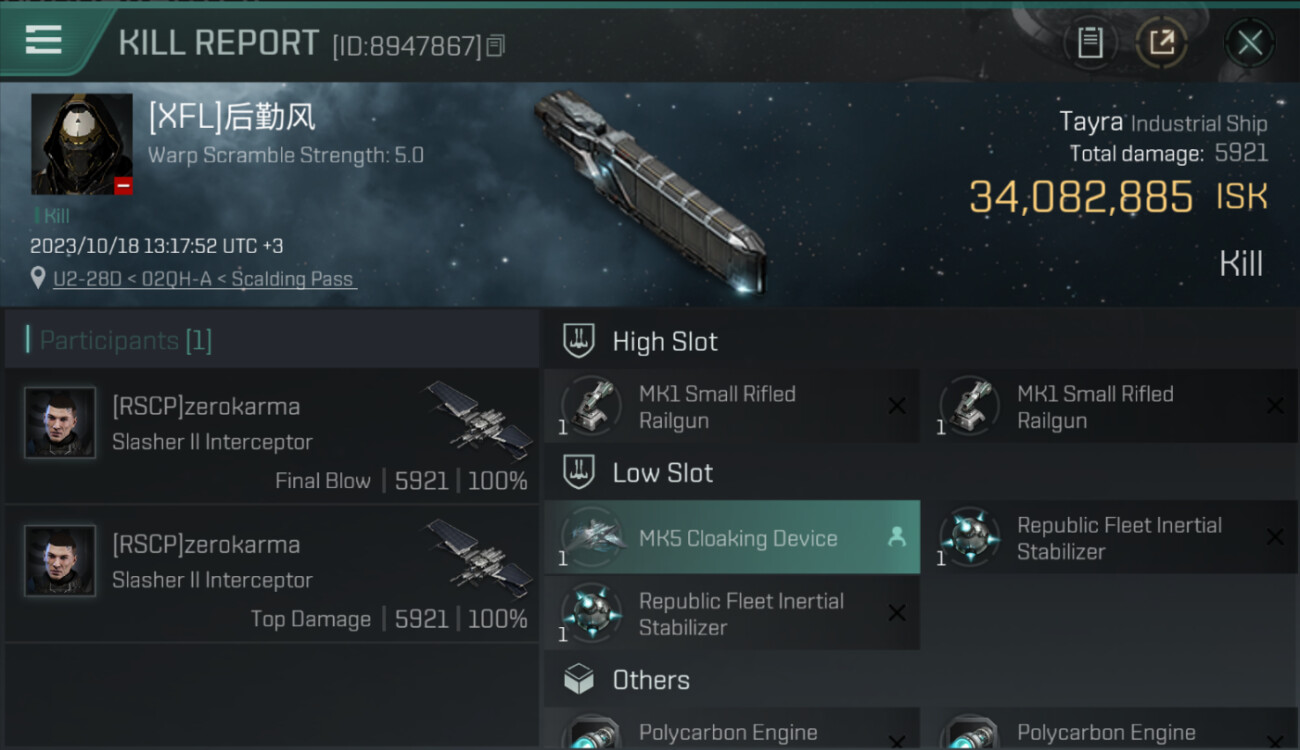Click person icon on MK5 Cloaking Device
The image size is (1300, 750).
point(897,538)
